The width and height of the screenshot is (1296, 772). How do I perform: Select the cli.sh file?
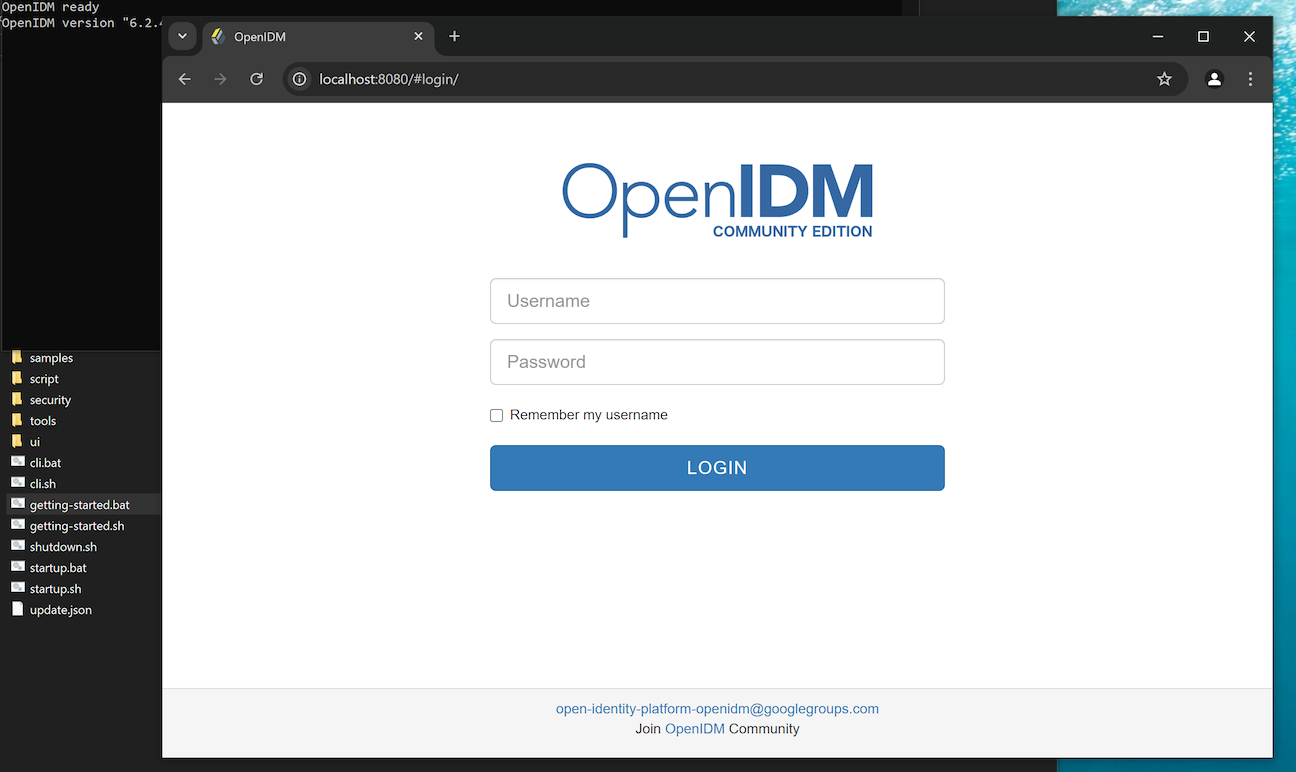43,484
